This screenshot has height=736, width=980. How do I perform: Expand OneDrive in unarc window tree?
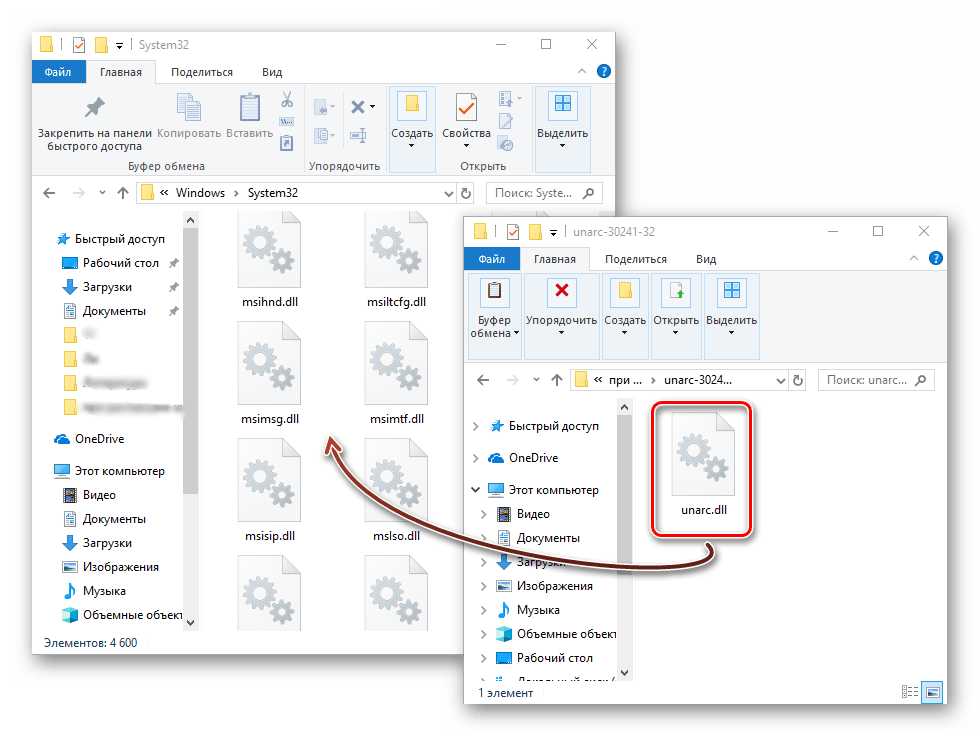tap(476, 458)
